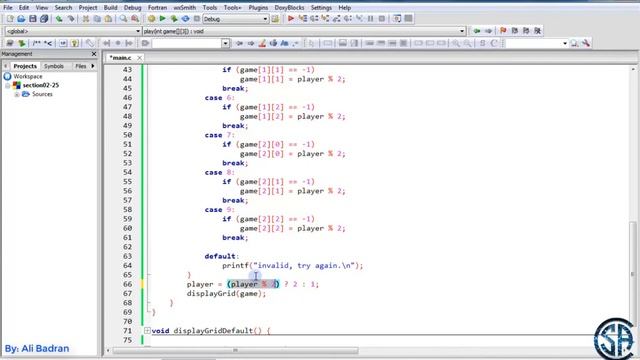Open the Plugins menu
This screenshot has width=640, height=360.
point(258,7)
